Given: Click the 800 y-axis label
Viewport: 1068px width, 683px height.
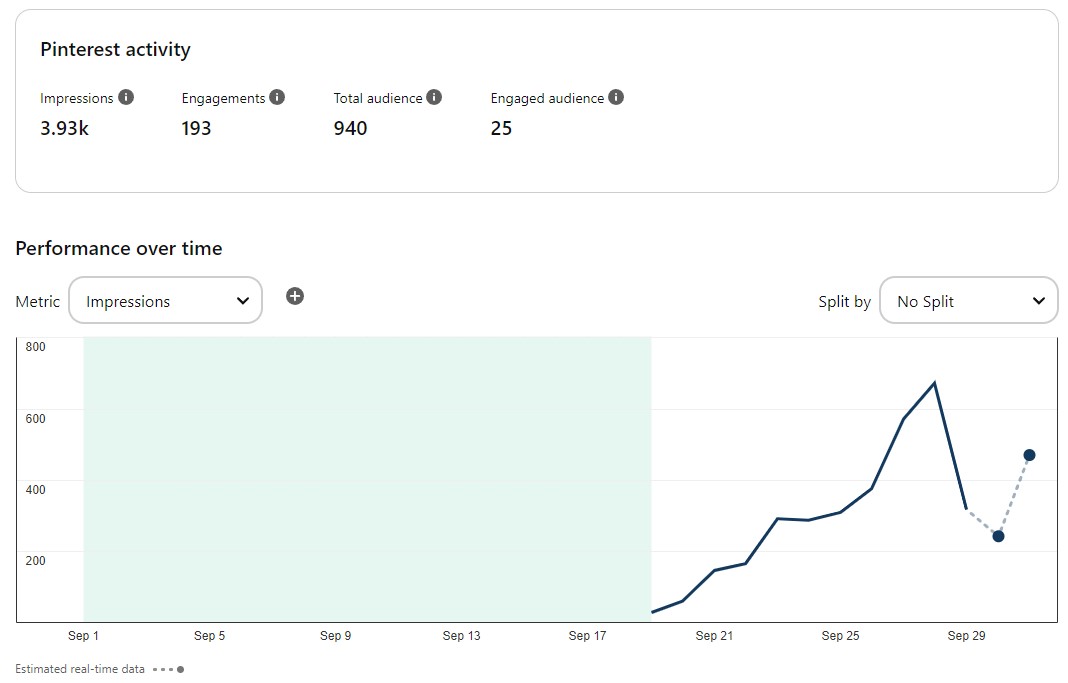Looking at the screenshot, I should (35, 347).
